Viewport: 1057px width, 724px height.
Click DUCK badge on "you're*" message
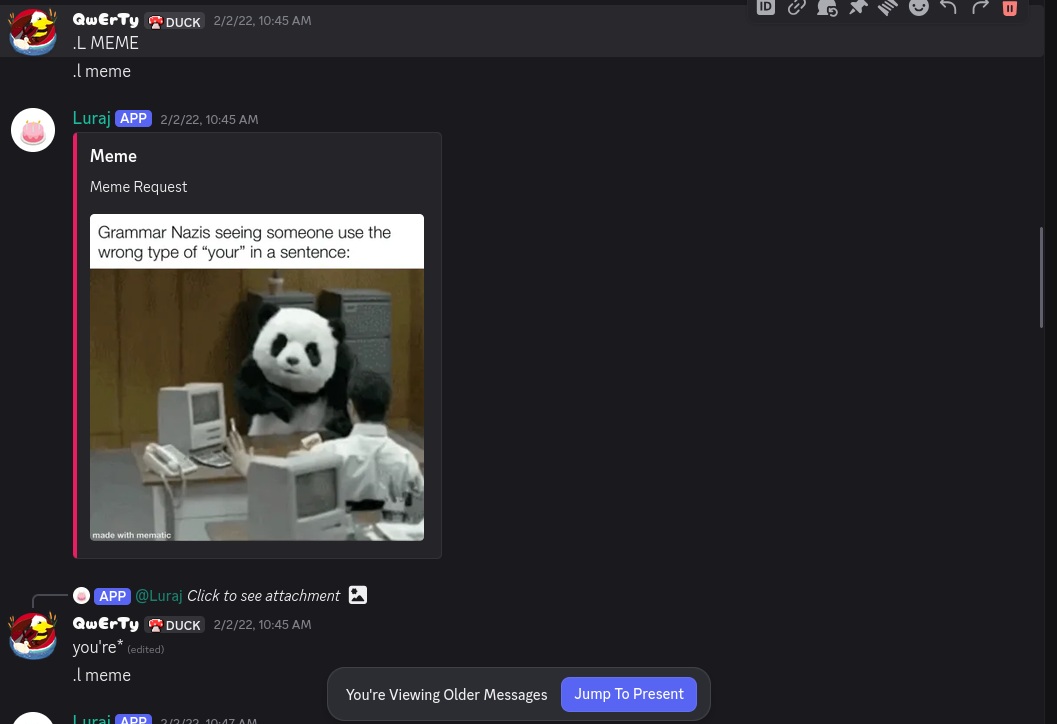coord(175,625)
